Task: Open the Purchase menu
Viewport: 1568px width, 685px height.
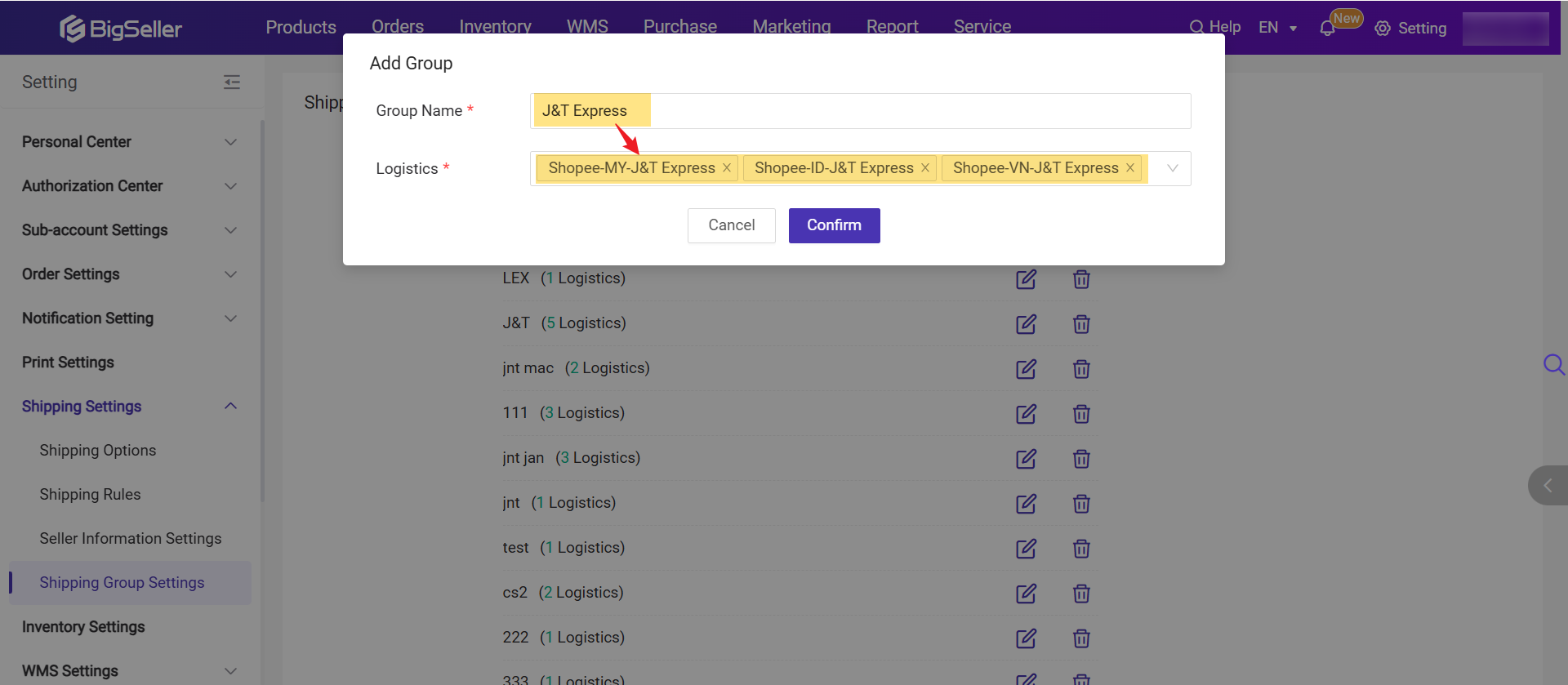Action: tap(680, 26)
